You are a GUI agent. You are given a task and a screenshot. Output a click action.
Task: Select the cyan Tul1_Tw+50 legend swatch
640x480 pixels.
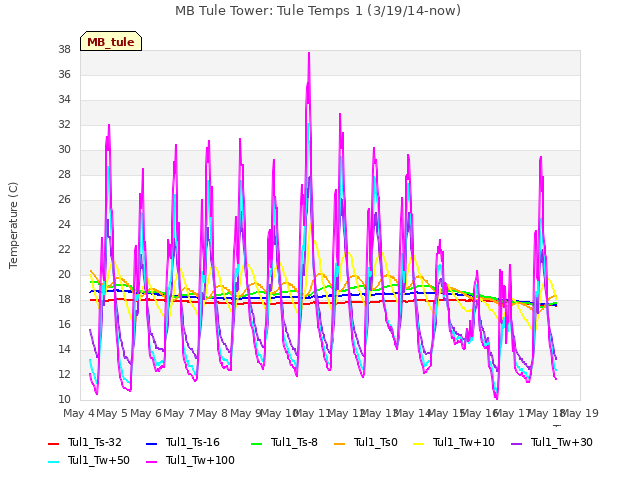coord(53,461)
